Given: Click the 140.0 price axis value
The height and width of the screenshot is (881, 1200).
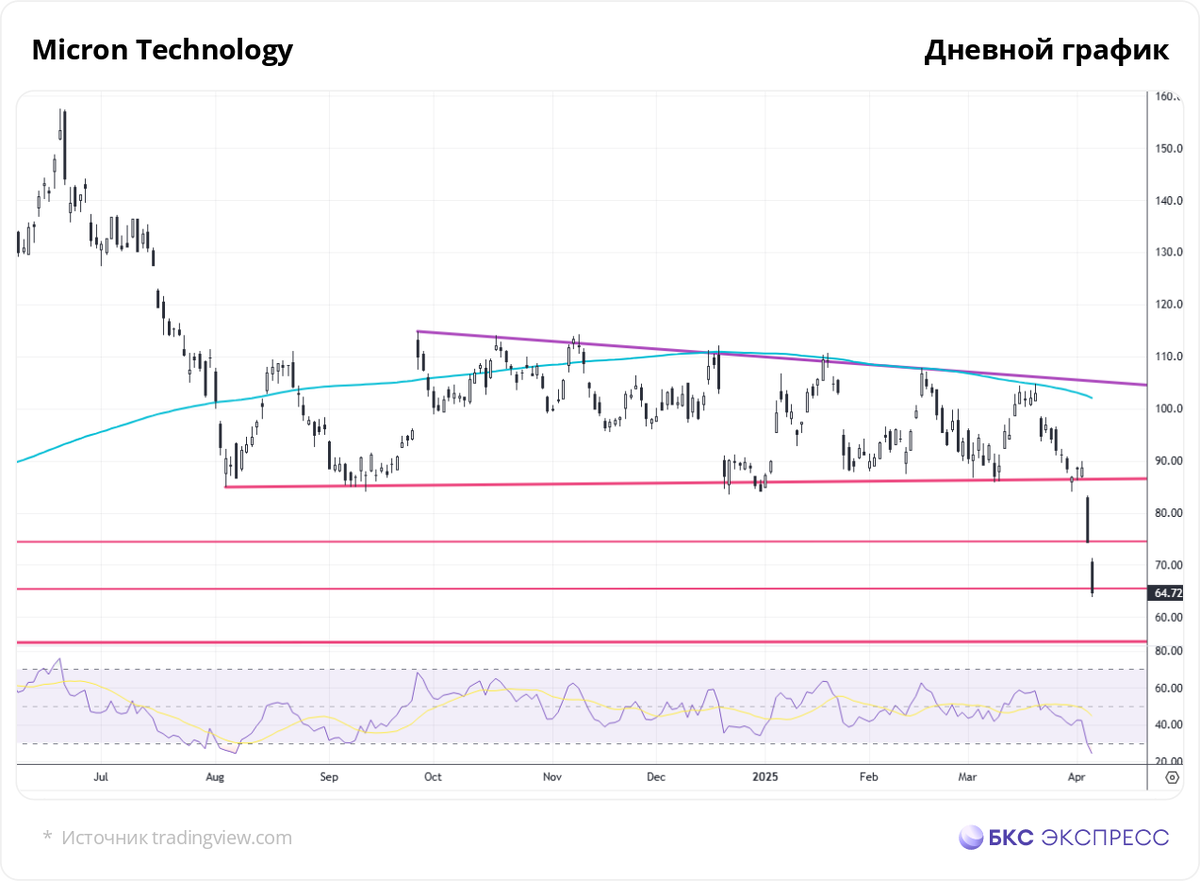Looking at the screenshot, I should 1169,201.
